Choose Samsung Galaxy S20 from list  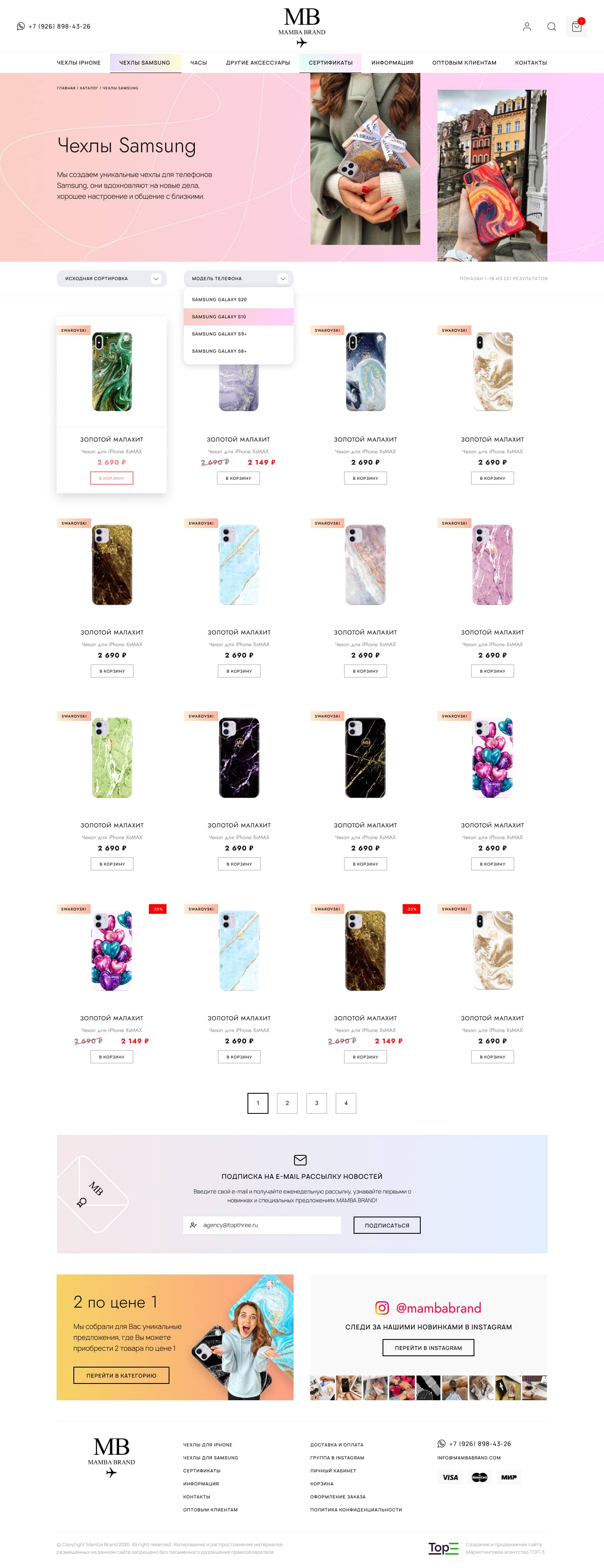(x=238, y=299)
